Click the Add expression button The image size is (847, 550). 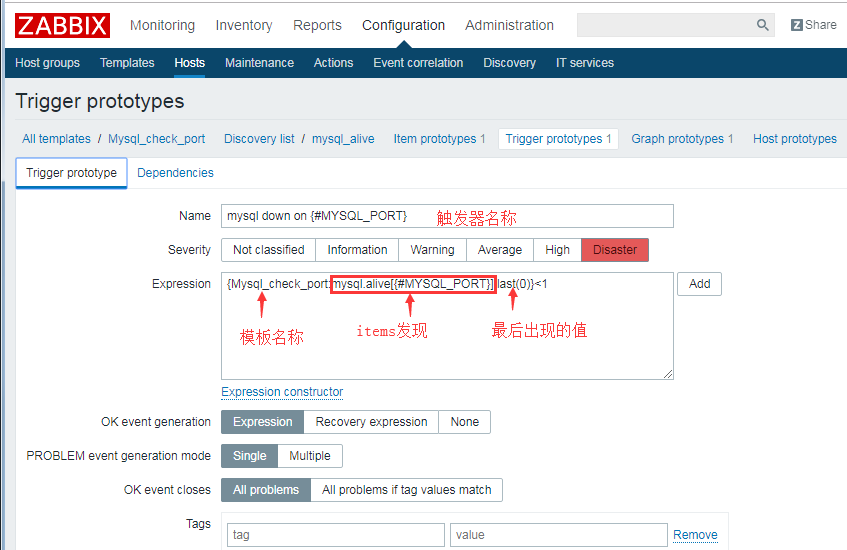[699, 284]
